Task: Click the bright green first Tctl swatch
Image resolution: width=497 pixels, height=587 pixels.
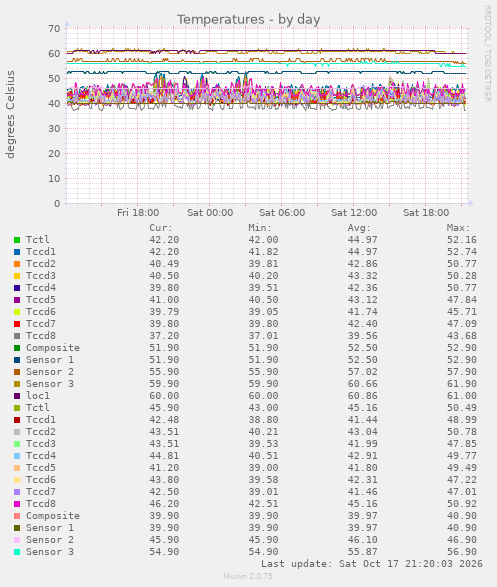Action: point(17,240)
